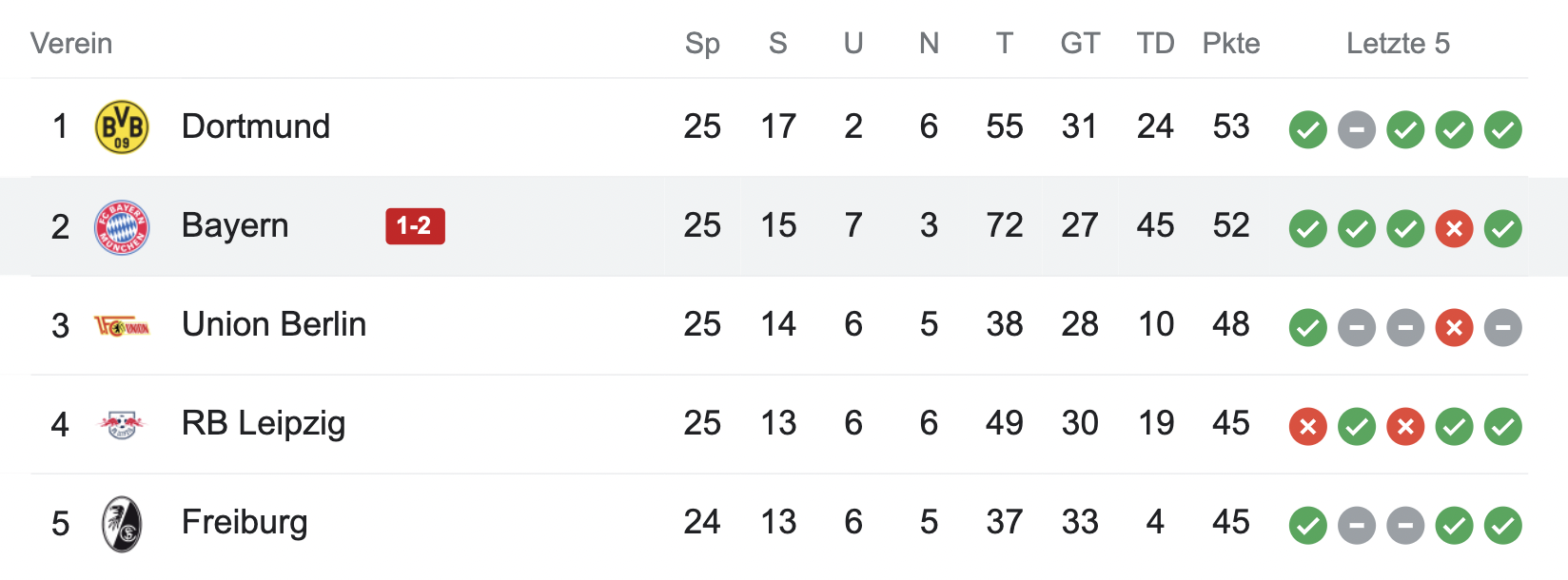The image size is (1568, 580).
Task: Click the Verein column header
Action: [x=71, y=44]
